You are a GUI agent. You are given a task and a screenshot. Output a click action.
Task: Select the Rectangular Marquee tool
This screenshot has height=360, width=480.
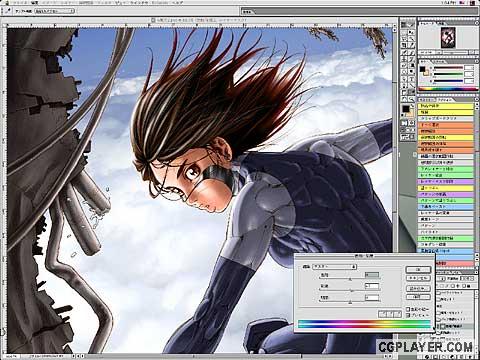[404, 32]
